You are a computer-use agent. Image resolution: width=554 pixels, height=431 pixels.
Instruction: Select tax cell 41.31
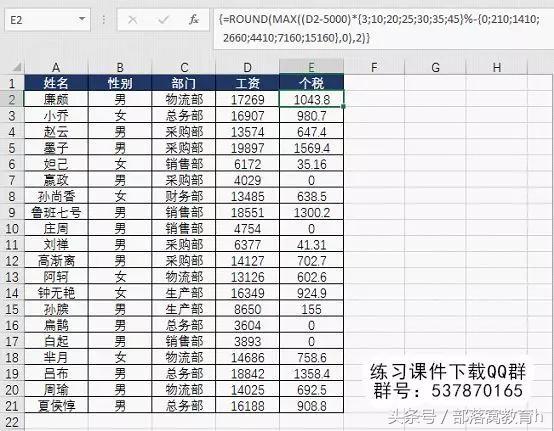[x=311, y=245]
